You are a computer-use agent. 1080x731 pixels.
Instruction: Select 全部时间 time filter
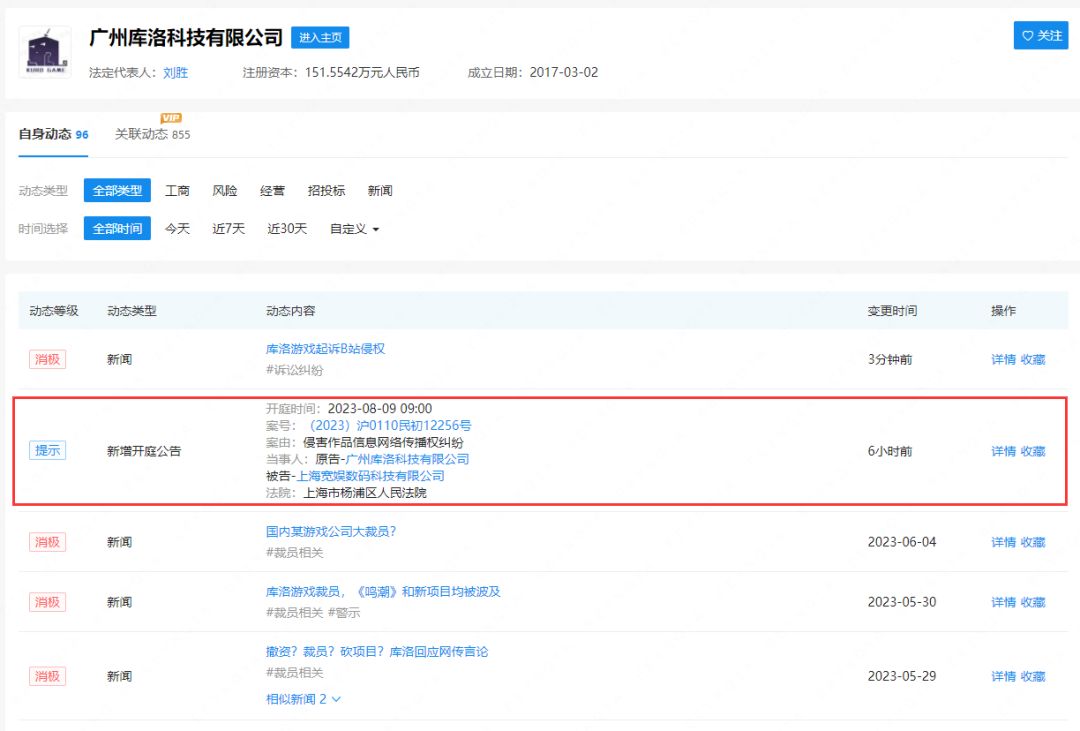tap(117, 228)
